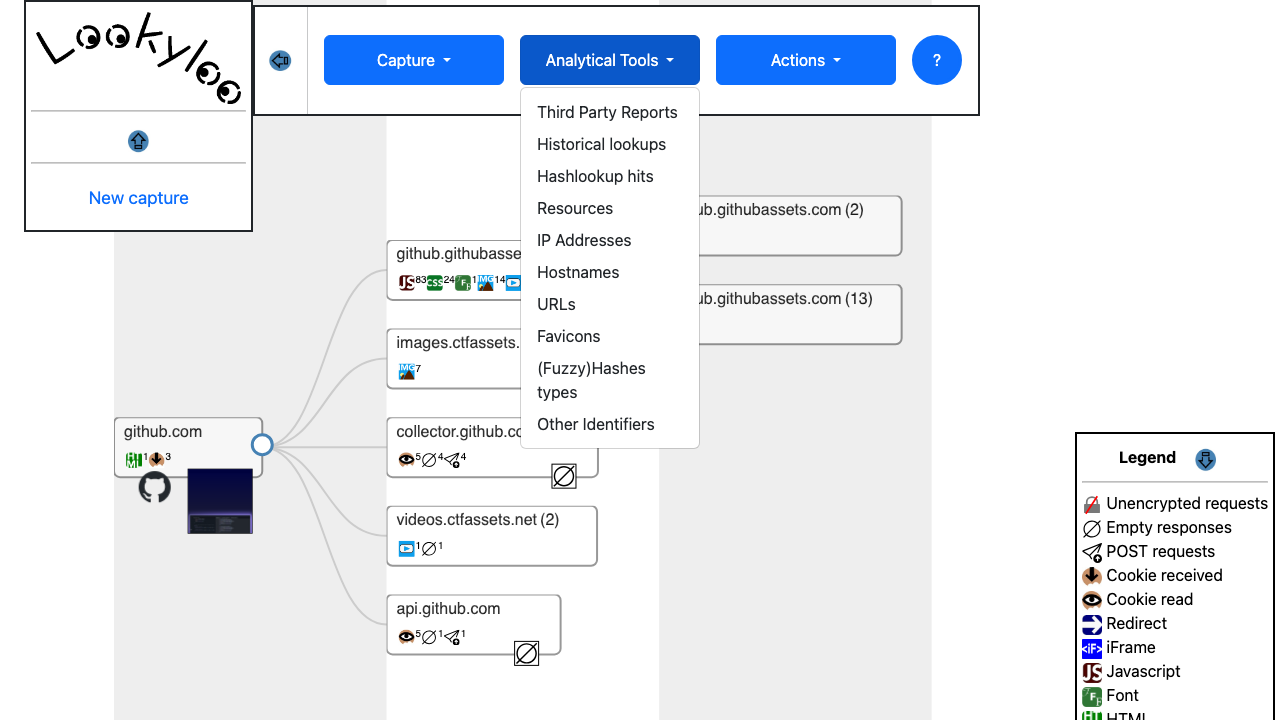Click the cookie read eye icon on collector.github node
1280x720 pixels.
[x=406, y=460]
